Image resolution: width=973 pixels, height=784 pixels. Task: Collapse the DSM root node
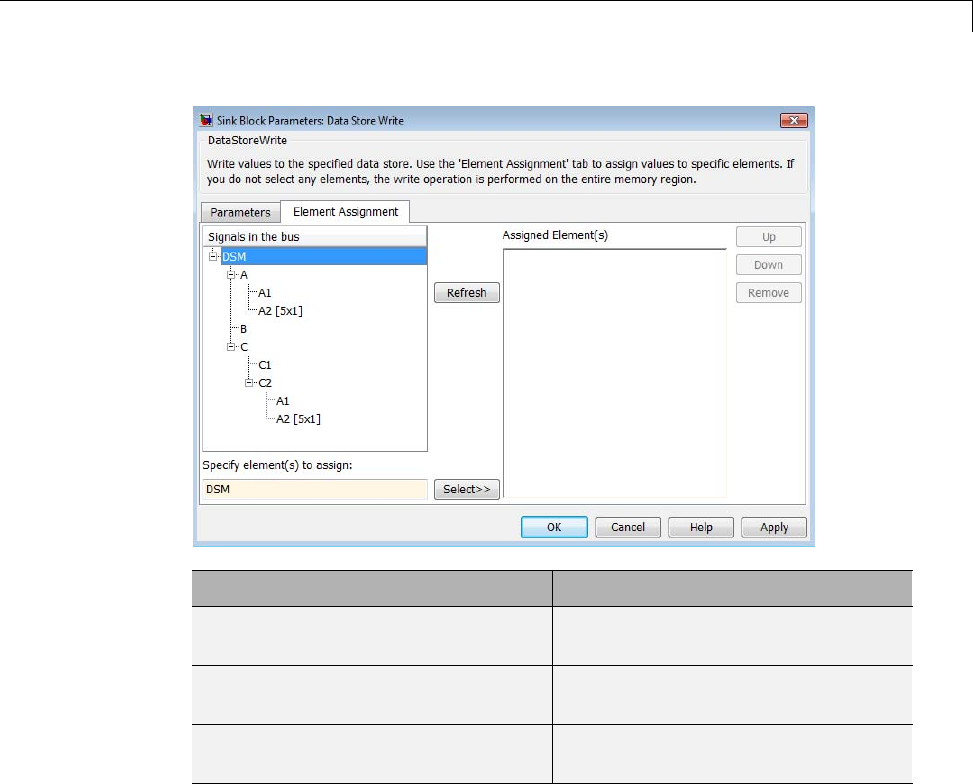[213, 256]
